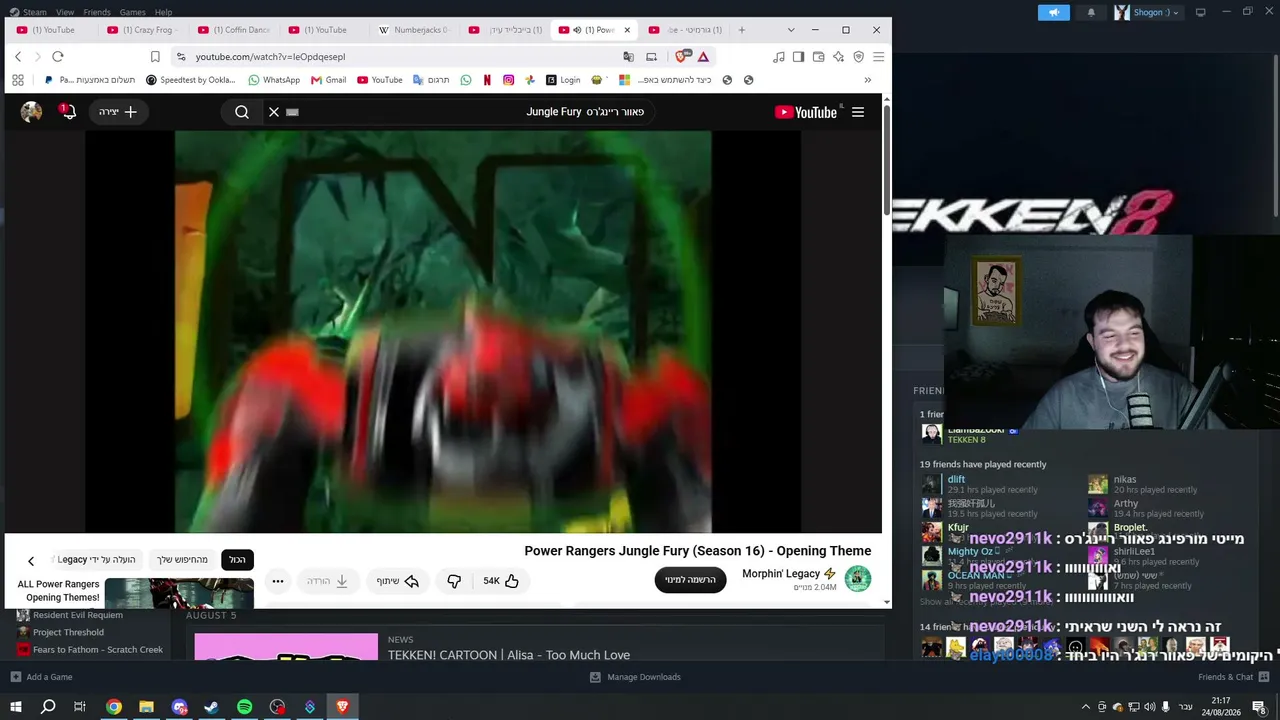Open the browser main menu

[x=878, y=57]
